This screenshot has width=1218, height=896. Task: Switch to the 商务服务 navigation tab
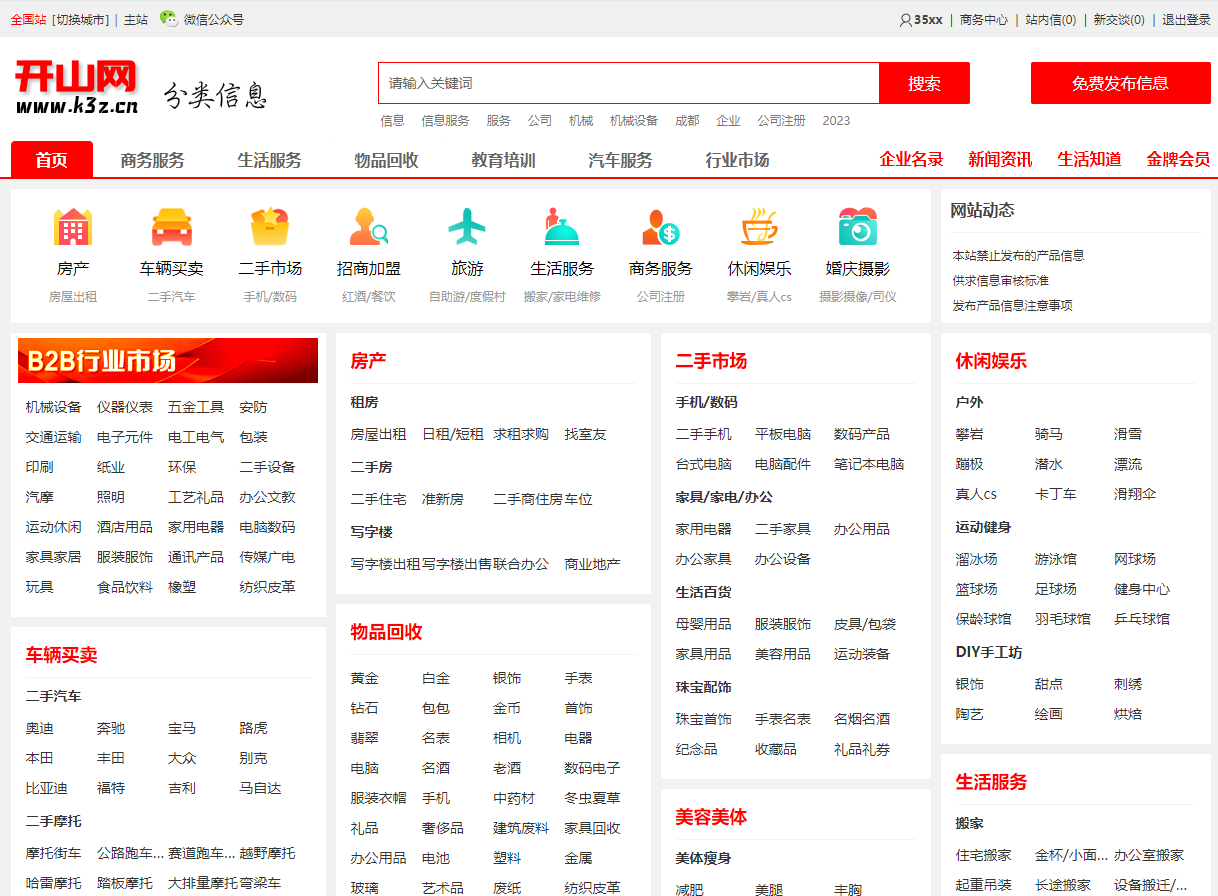pos(152,160)
